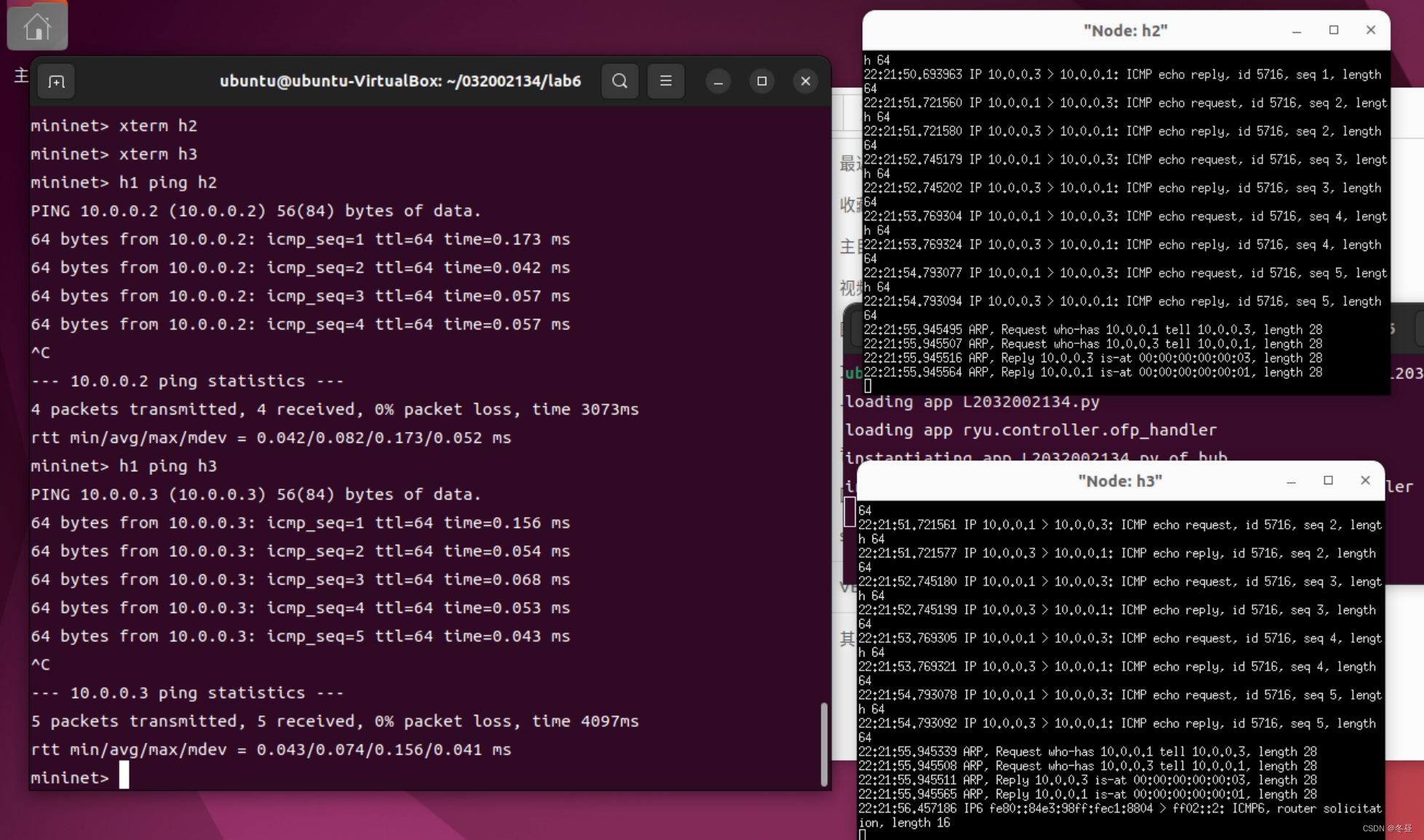Click "4 packets transmitted" summary line
The height and width of the screenshot is (840, 1424).
(x=335, y=409)
